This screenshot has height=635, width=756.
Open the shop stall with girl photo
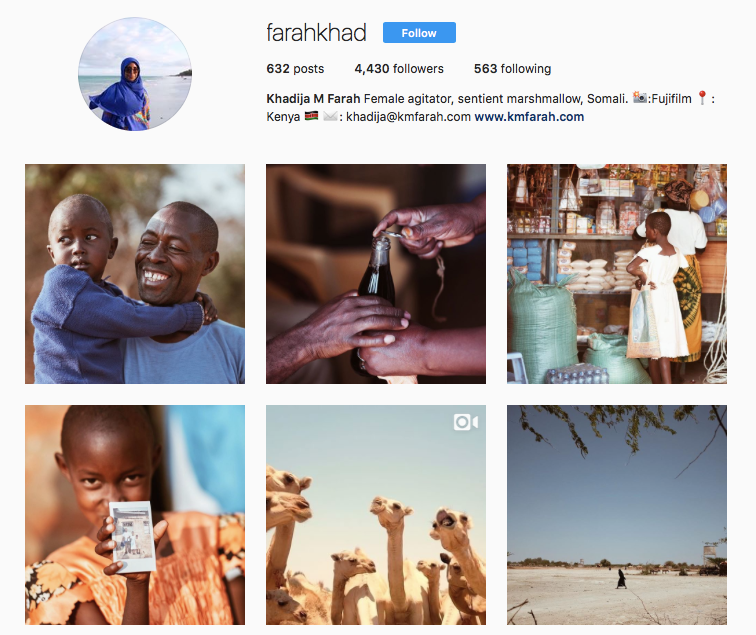pyautogui.click(x=617, y=274)
